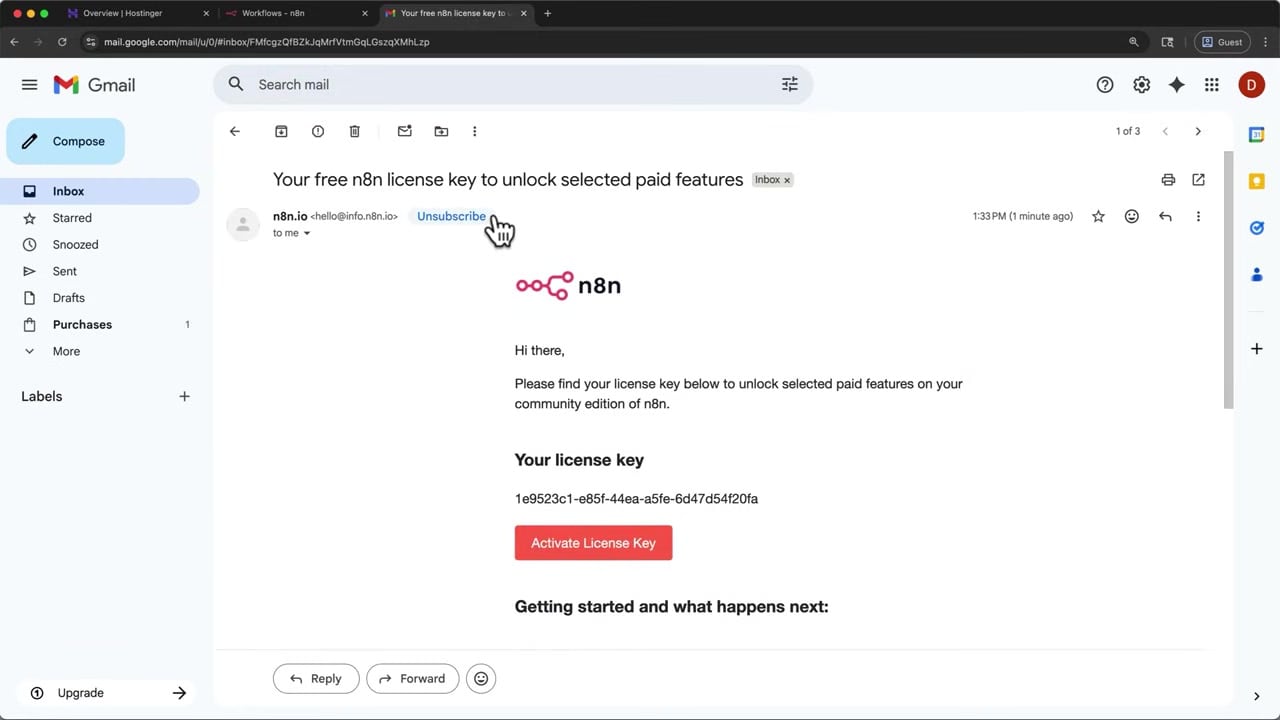Click the Upgrade button in sidebar
Image resolution: width=1280 pixels, height=720 pixels.
pyautogui.click(x=107, y=693)
